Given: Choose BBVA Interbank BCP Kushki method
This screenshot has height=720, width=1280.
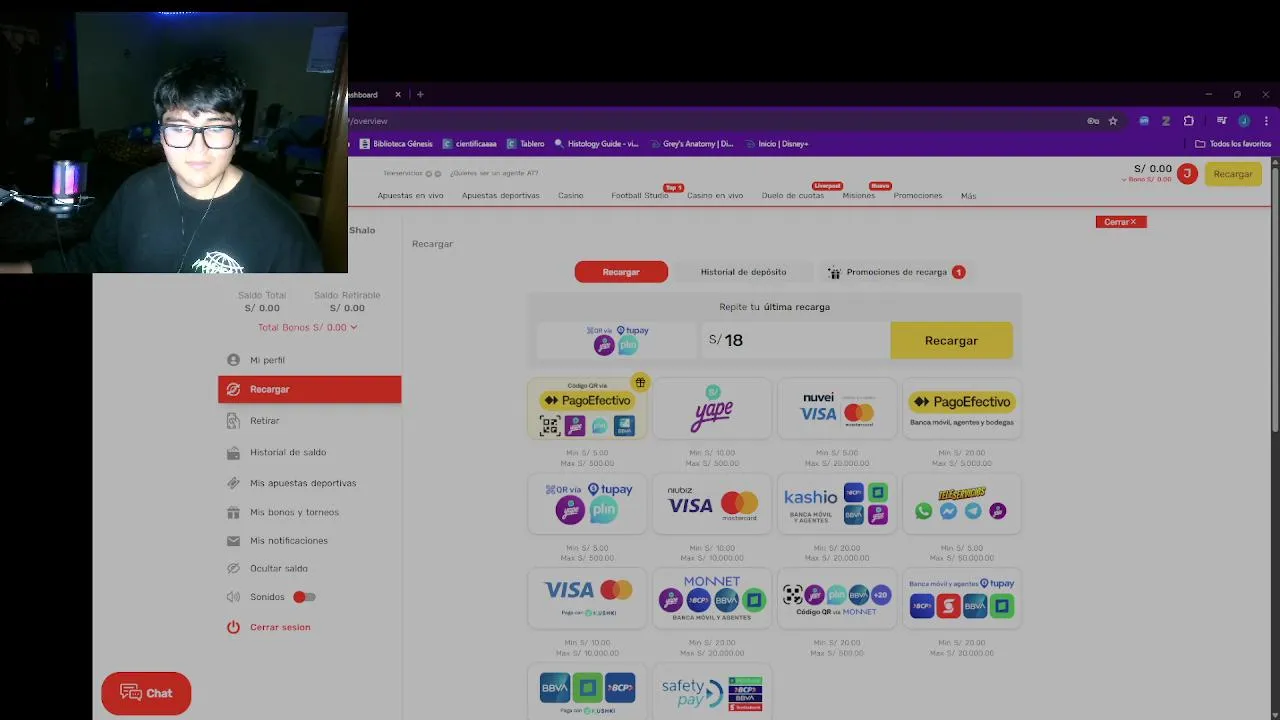Looking at the screenshot, I should [x=587, y=692].
